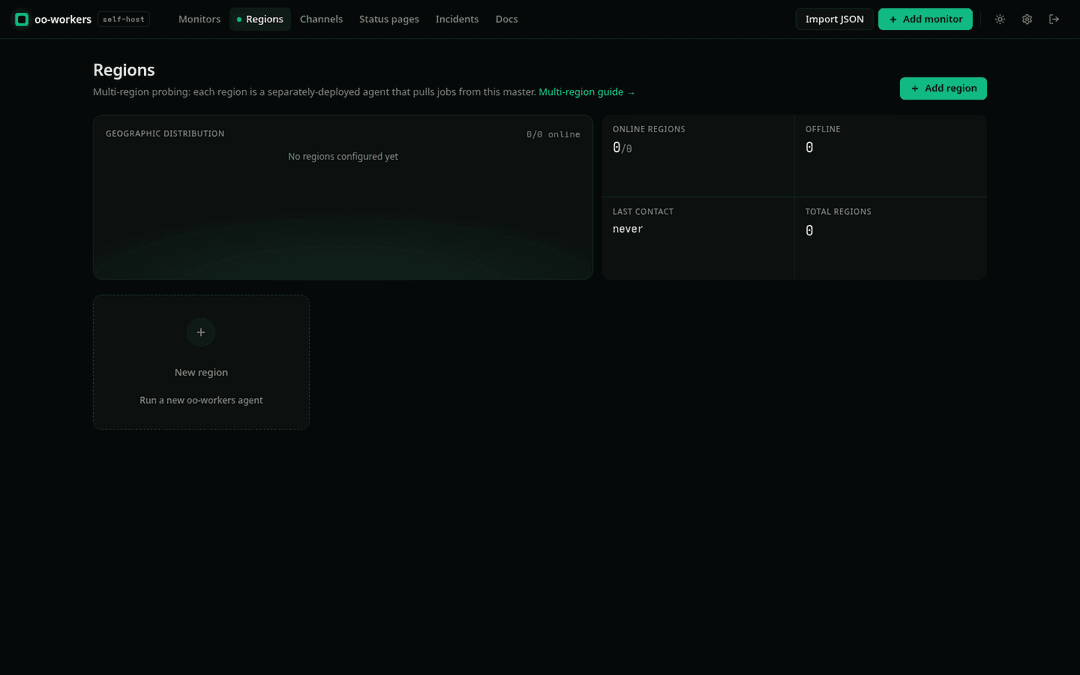
Task: Click the Offline stat label
Action: (822, 129)
